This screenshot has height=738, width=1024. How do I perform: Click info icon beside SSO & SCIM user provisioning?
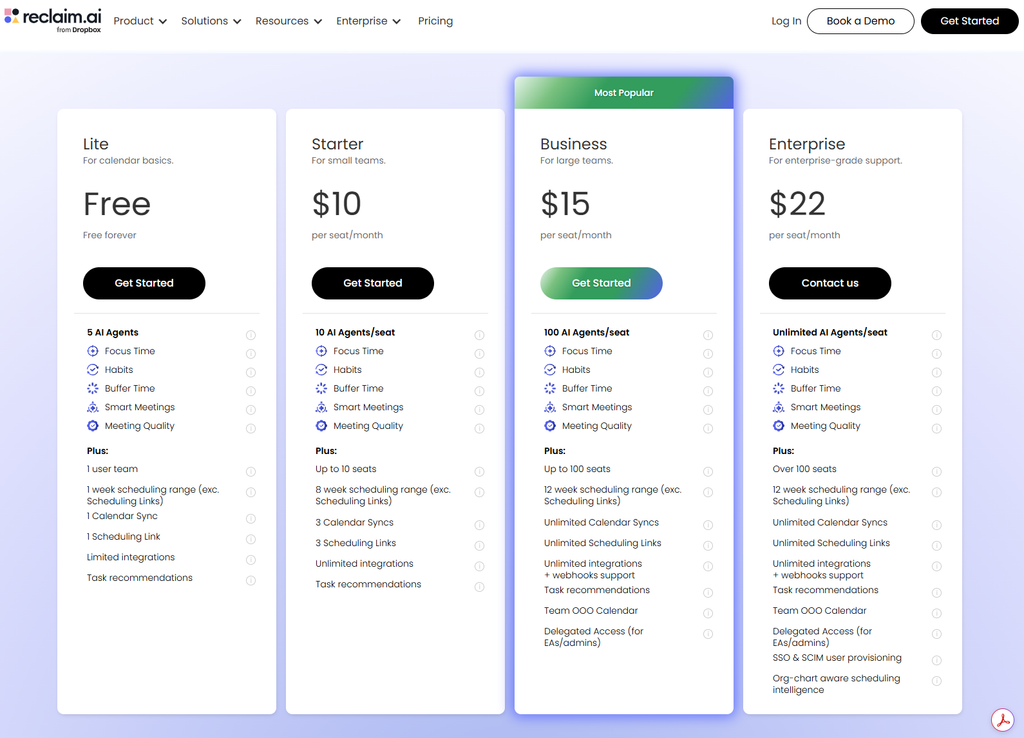coord(936,660)
